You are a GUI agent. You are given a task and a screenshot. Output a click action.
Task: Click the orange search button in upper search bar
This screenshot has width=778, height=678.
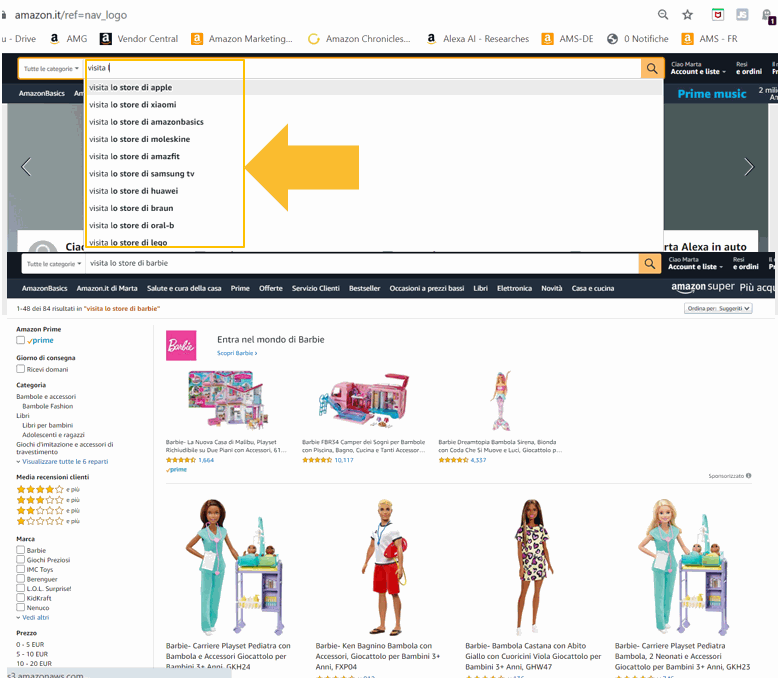(651, 68)
